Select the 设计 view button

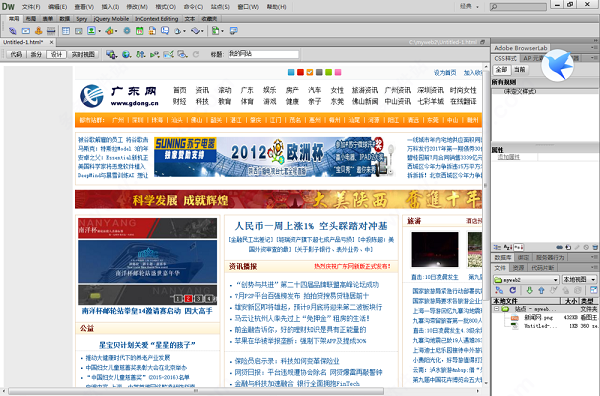coord(56,54)
